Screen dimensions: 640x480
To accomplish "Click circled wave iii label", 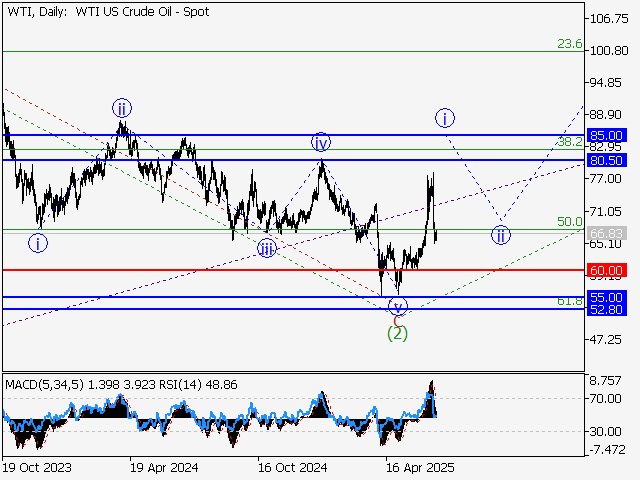I will 266,248.
